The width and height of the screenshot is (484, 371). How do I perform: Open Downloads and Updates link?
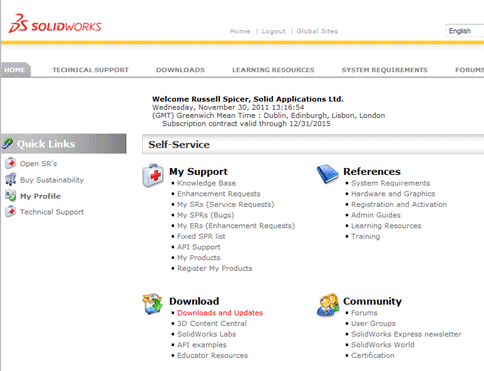coord(220,313)
